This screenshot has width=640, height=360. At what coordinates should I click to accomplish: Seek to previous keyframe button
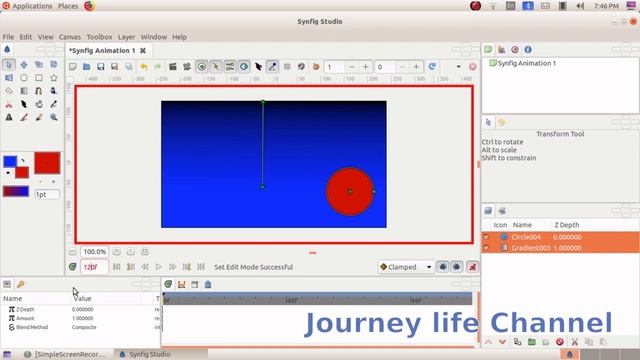[131, 267]
